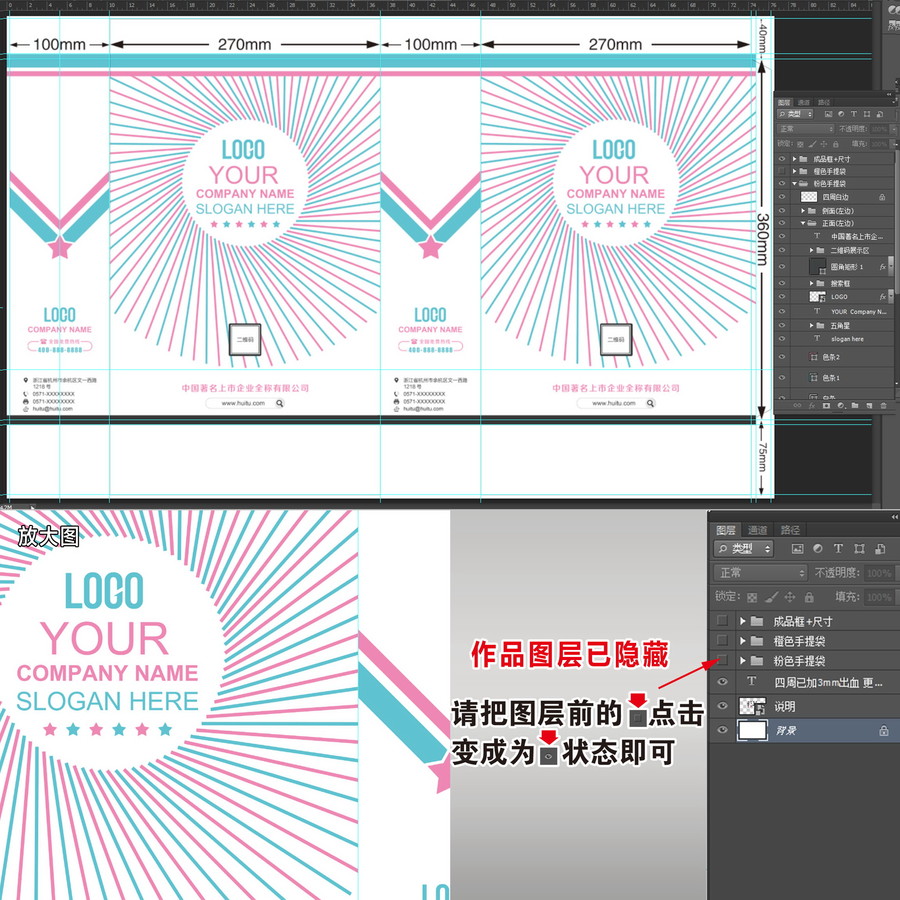Switch to 路径 tab in small upper panel

[824, 102]
